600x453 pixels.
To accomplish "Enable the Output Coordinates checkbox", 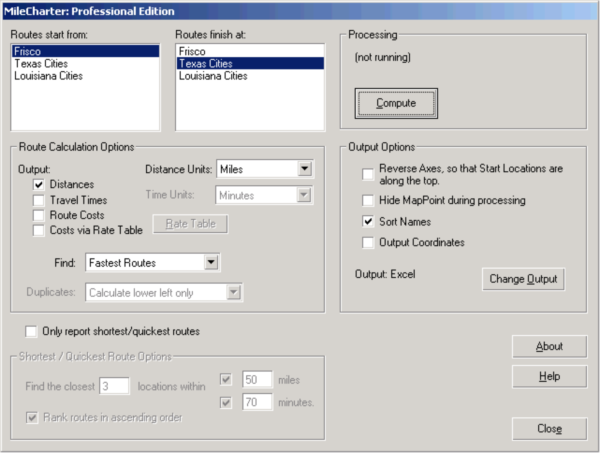I will coord(368,243).
